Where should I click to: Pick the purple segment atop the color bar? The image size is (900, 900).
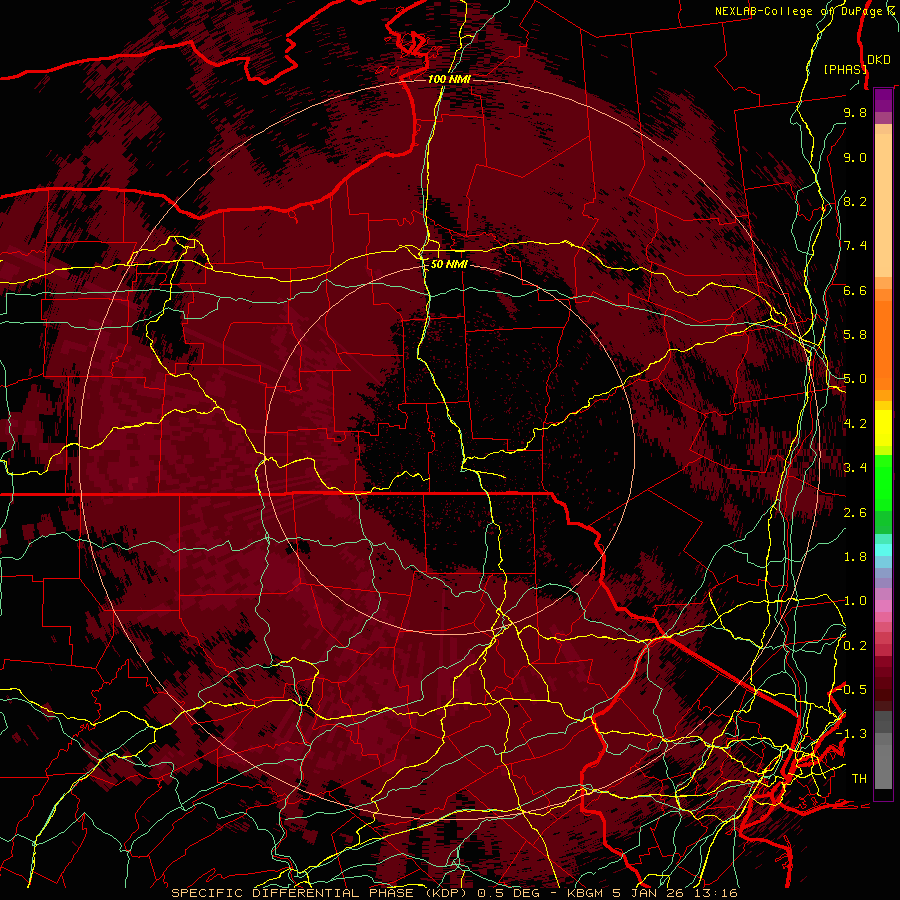[x=883, y=100]
